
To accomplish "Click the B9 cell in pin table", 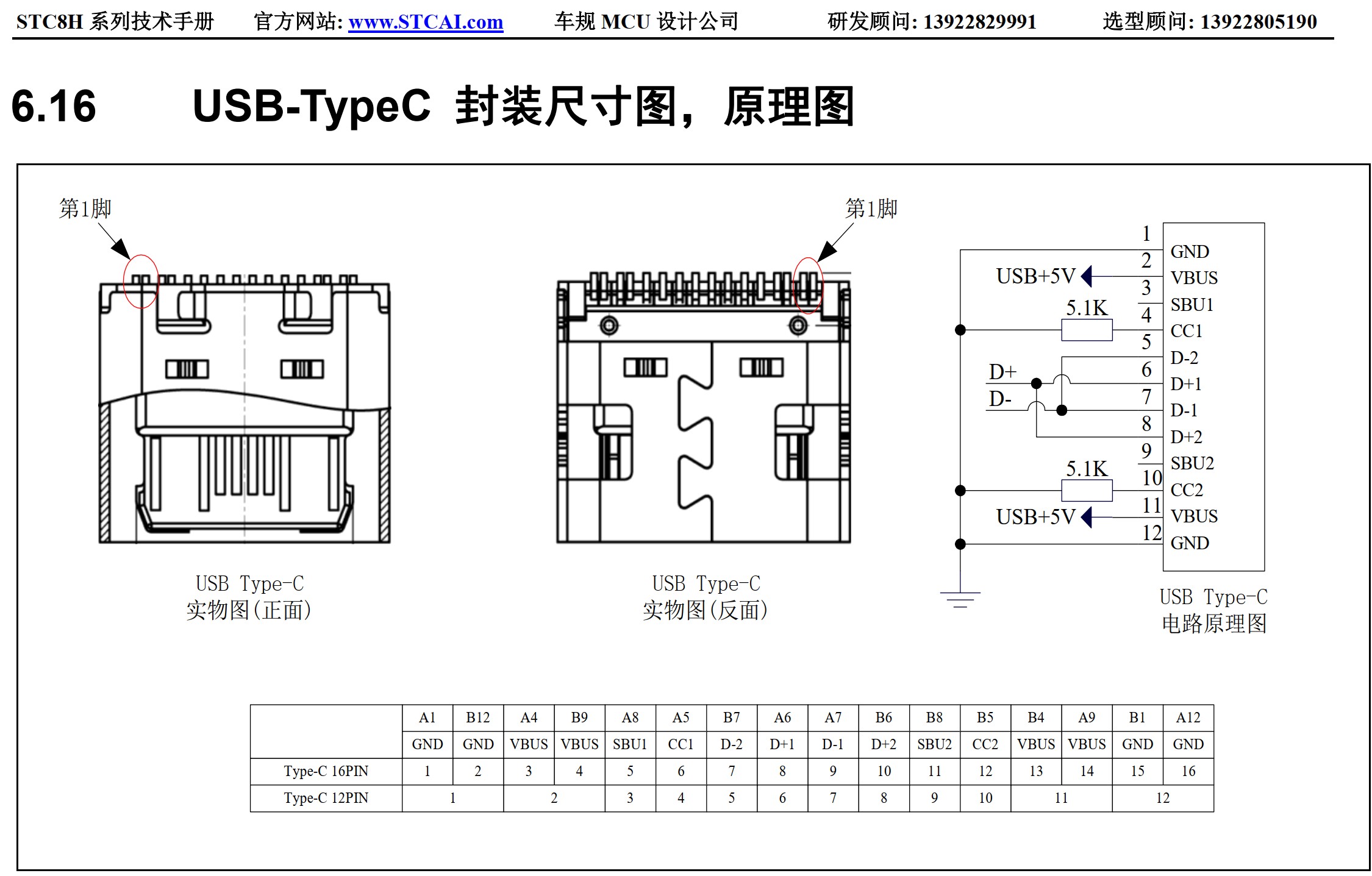I will [x=579, y=718].
